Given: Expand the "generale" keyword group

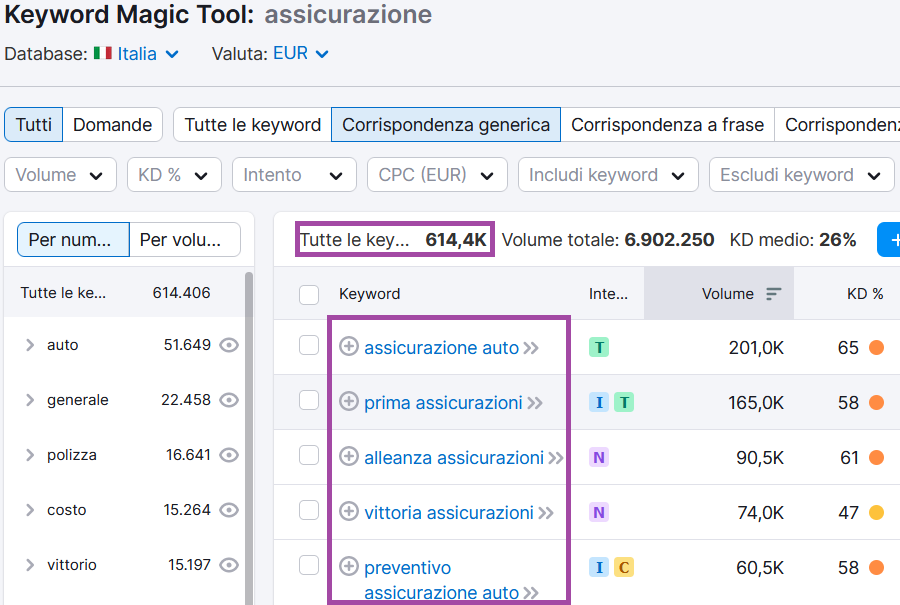Looking at the screenshot, I should pos(29,399).
